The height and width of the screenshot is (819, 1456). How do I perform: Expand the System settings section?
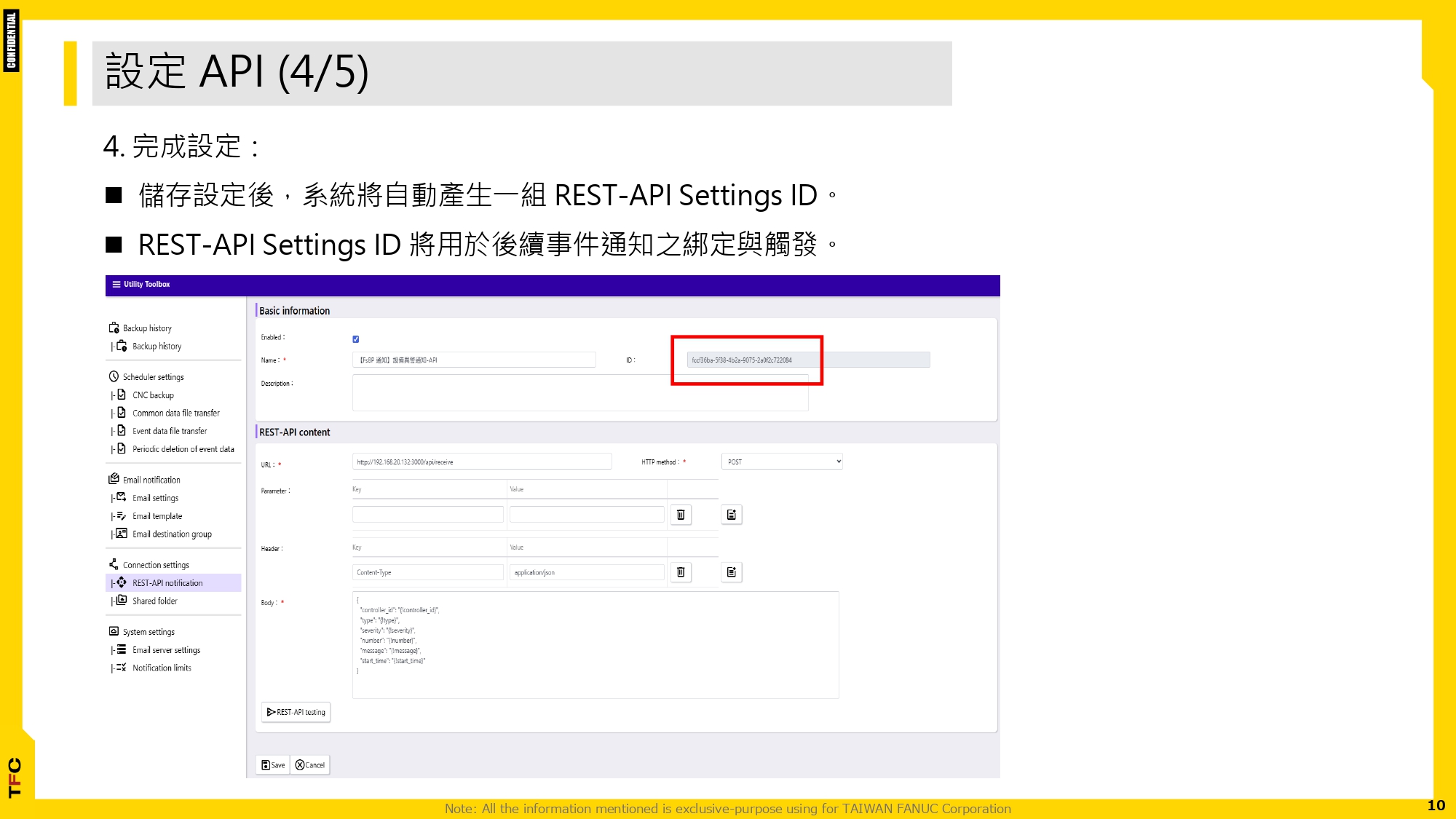tap(113, 631)
